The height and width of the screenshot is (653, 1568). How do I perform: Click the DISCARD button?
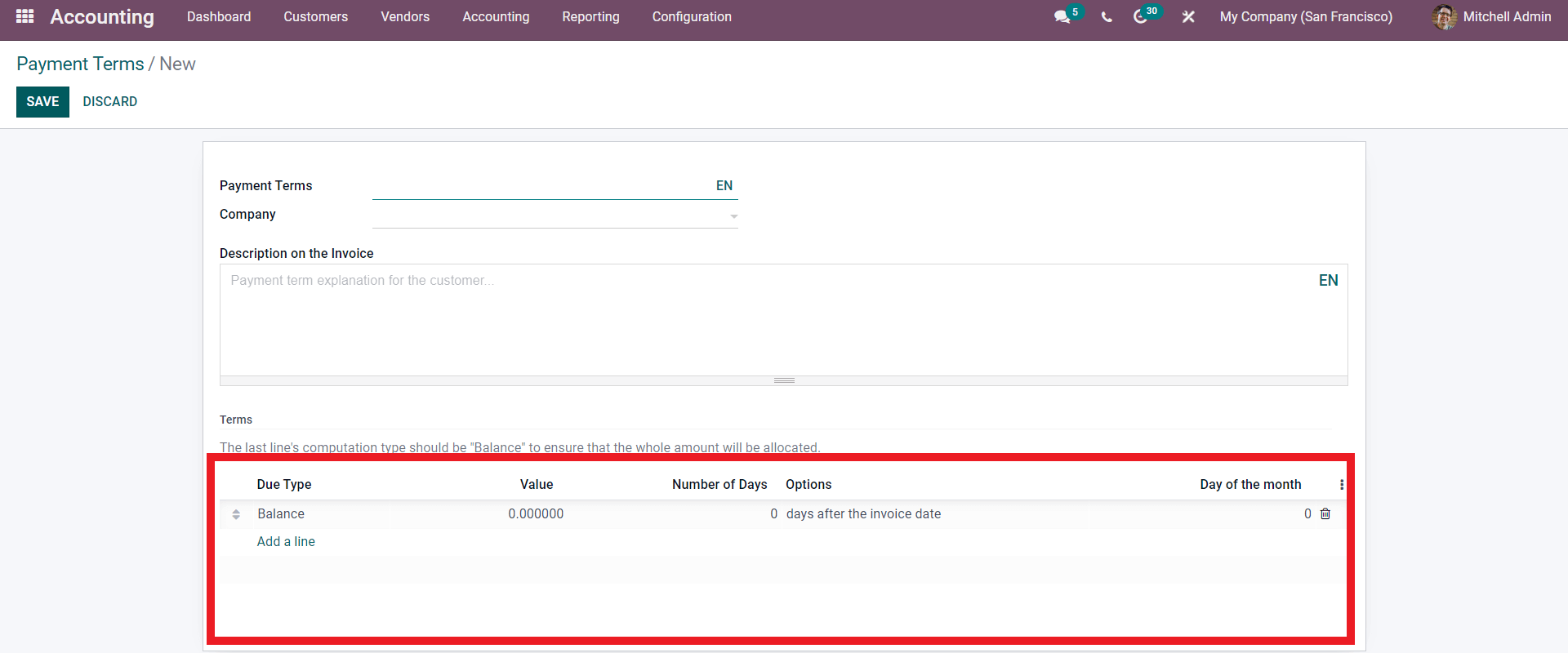[110, 102]
